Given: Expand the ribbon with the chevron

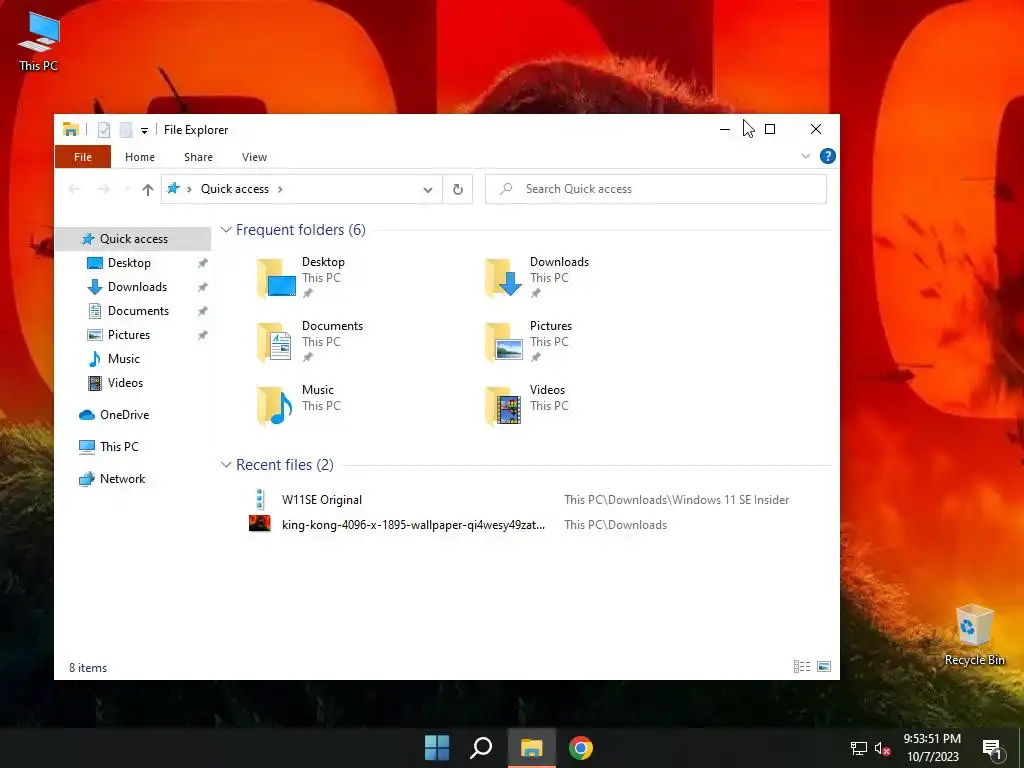Looking at the screenshot, I should 805,156.
